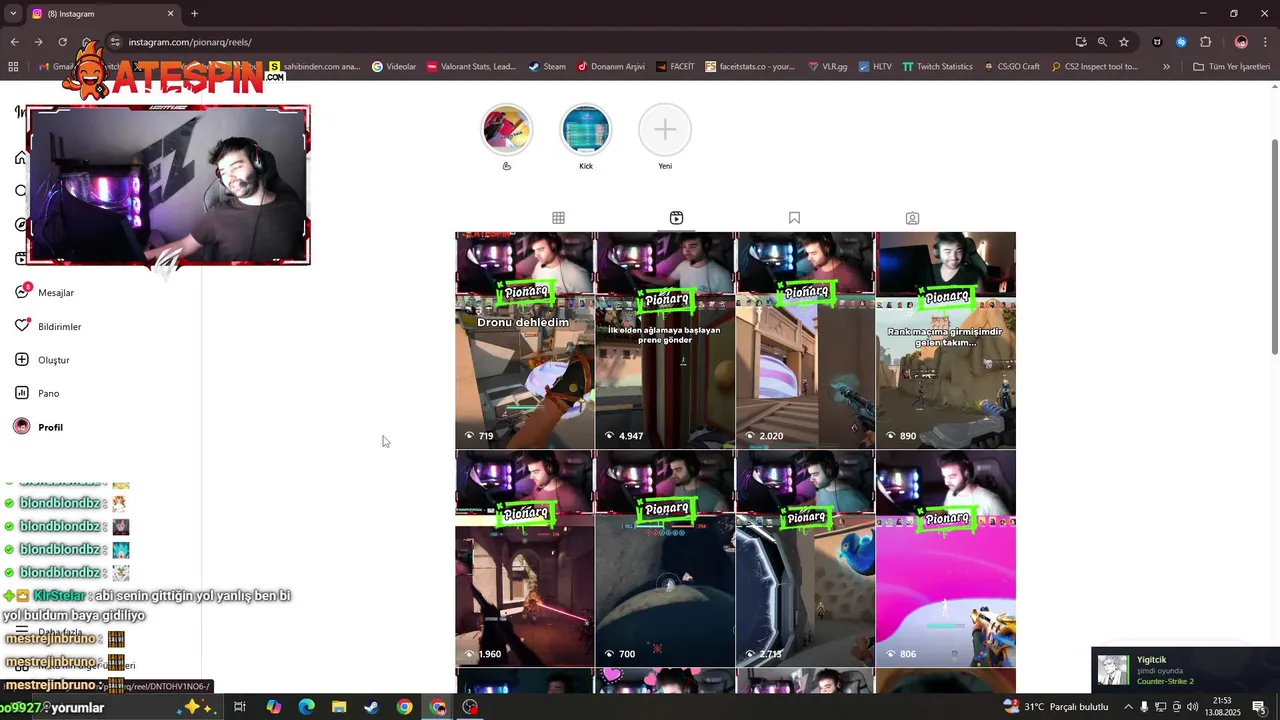Open the weather widget 31°C Parçalı bulutlu

(x=1056, y=707)
